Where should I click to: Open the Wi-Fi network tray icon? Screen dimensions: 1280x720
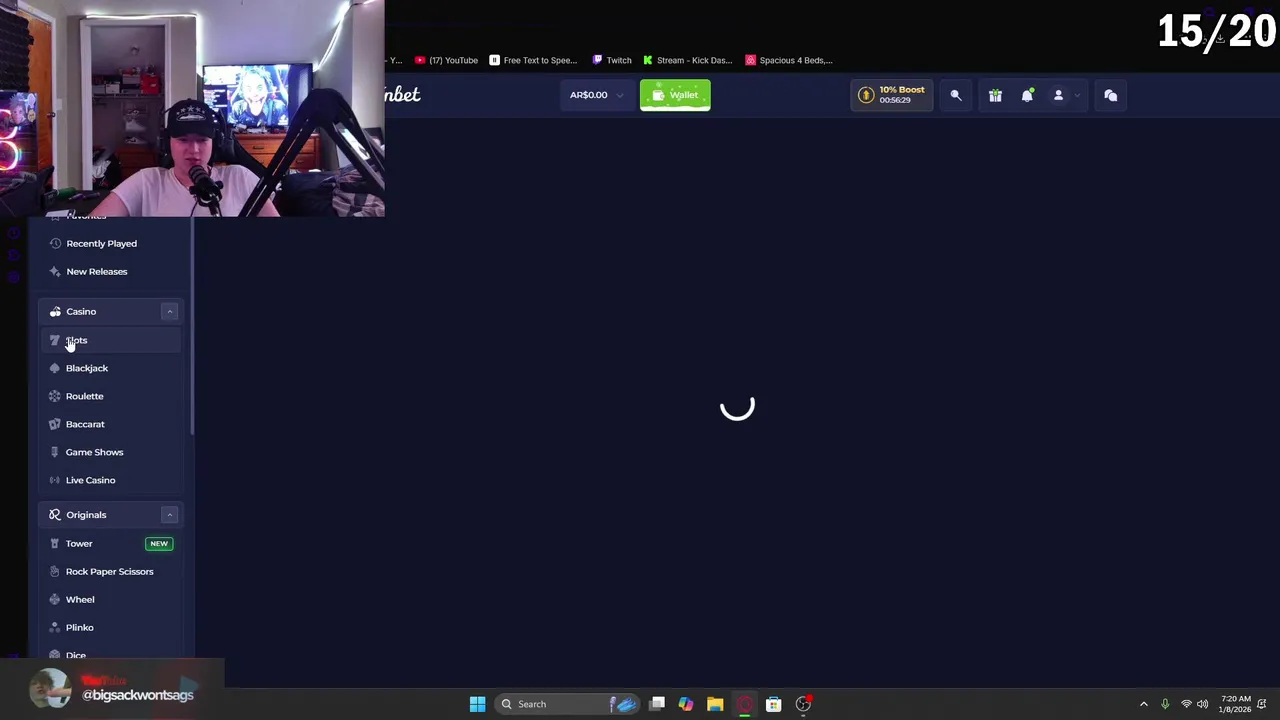(x=1186, y=704)
